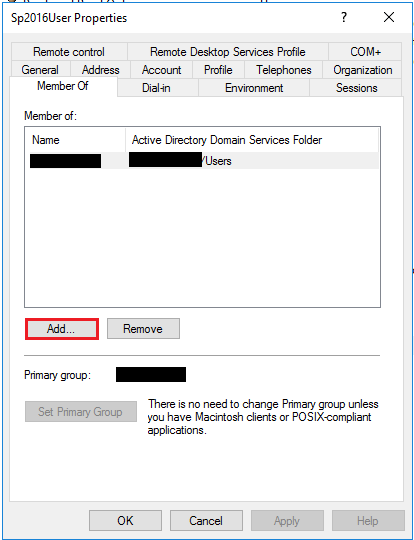Switch to Remote Desktop Services Profile tab

(x=227, y=52)
